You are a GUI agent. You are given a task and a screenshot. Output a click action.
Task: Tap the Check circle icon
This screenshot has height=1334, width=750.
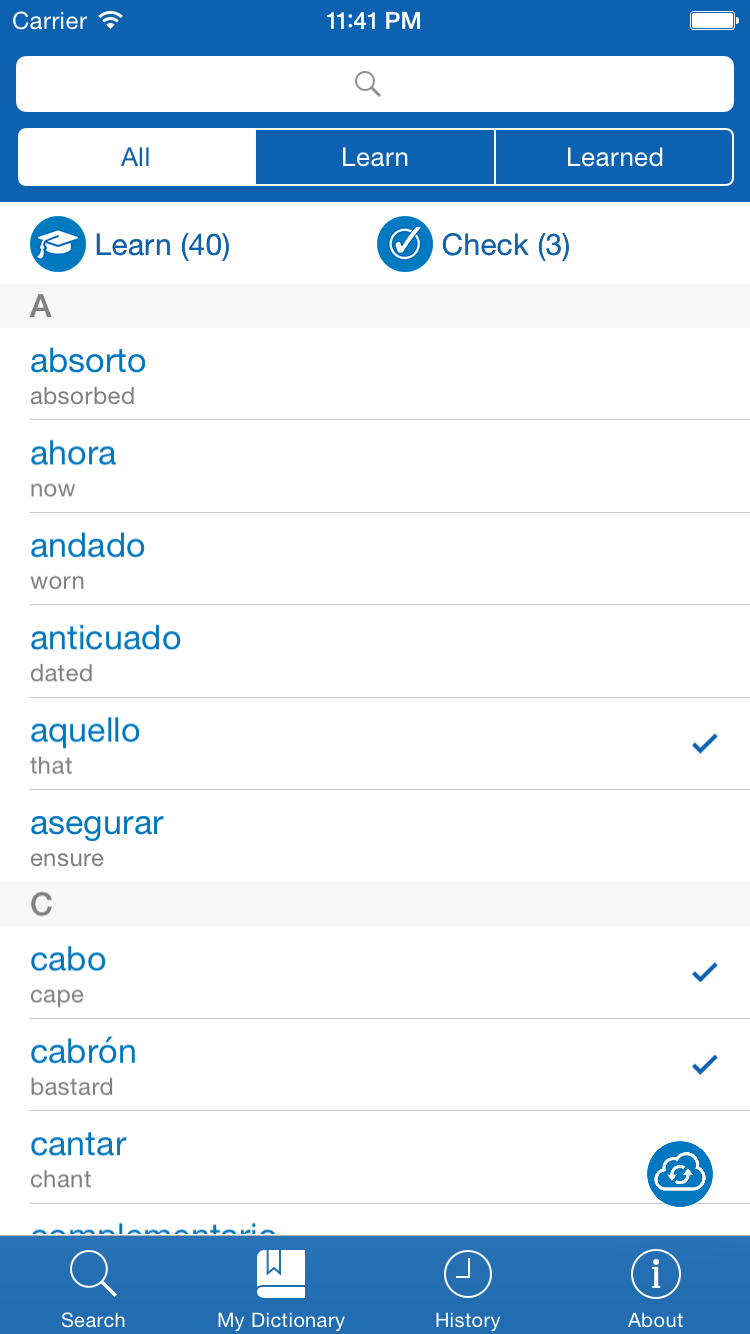point(404,245)
